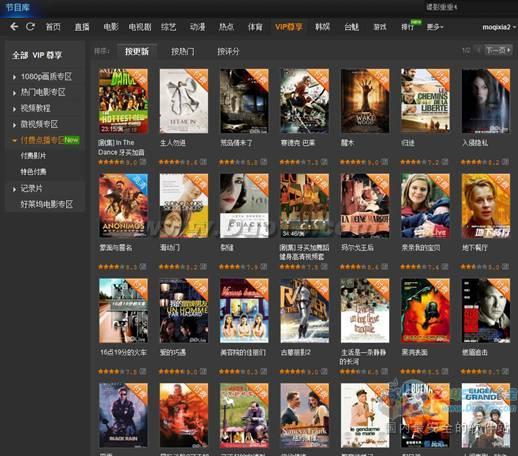Sort by 按热门 tab
This screenshot has height=456, width=518.
183,51
